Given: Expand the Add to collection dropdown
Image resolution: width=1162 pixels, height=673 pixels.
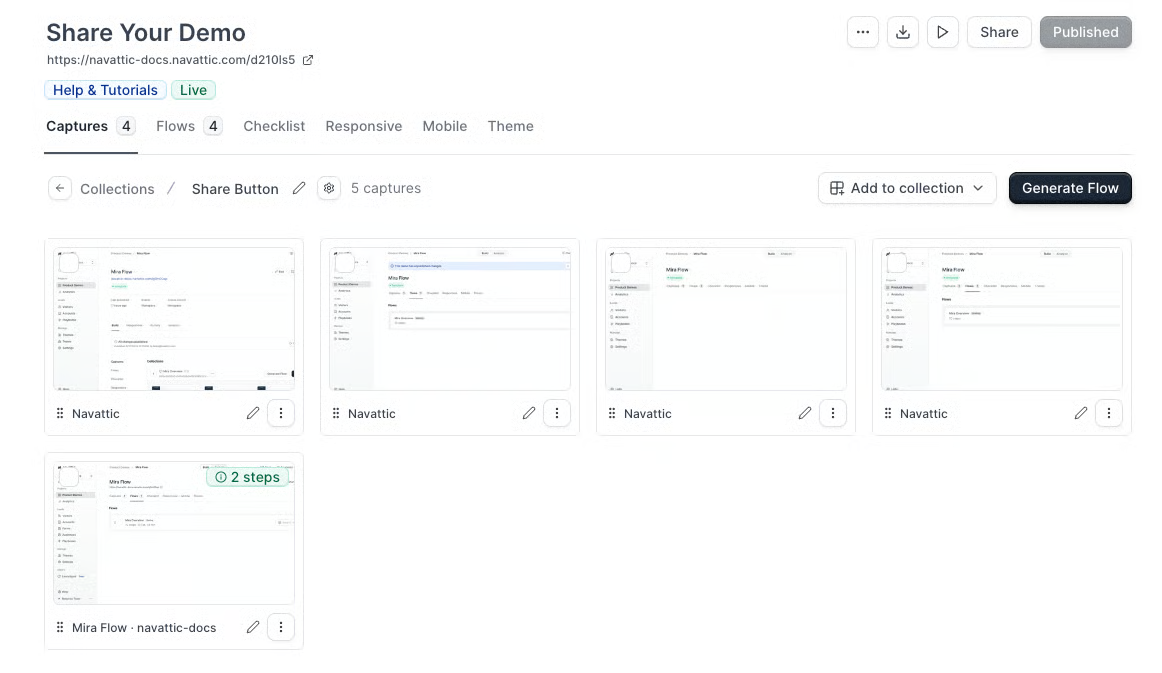Looking at the screenshot, I should pyautogui.click(x=907, y=188).
